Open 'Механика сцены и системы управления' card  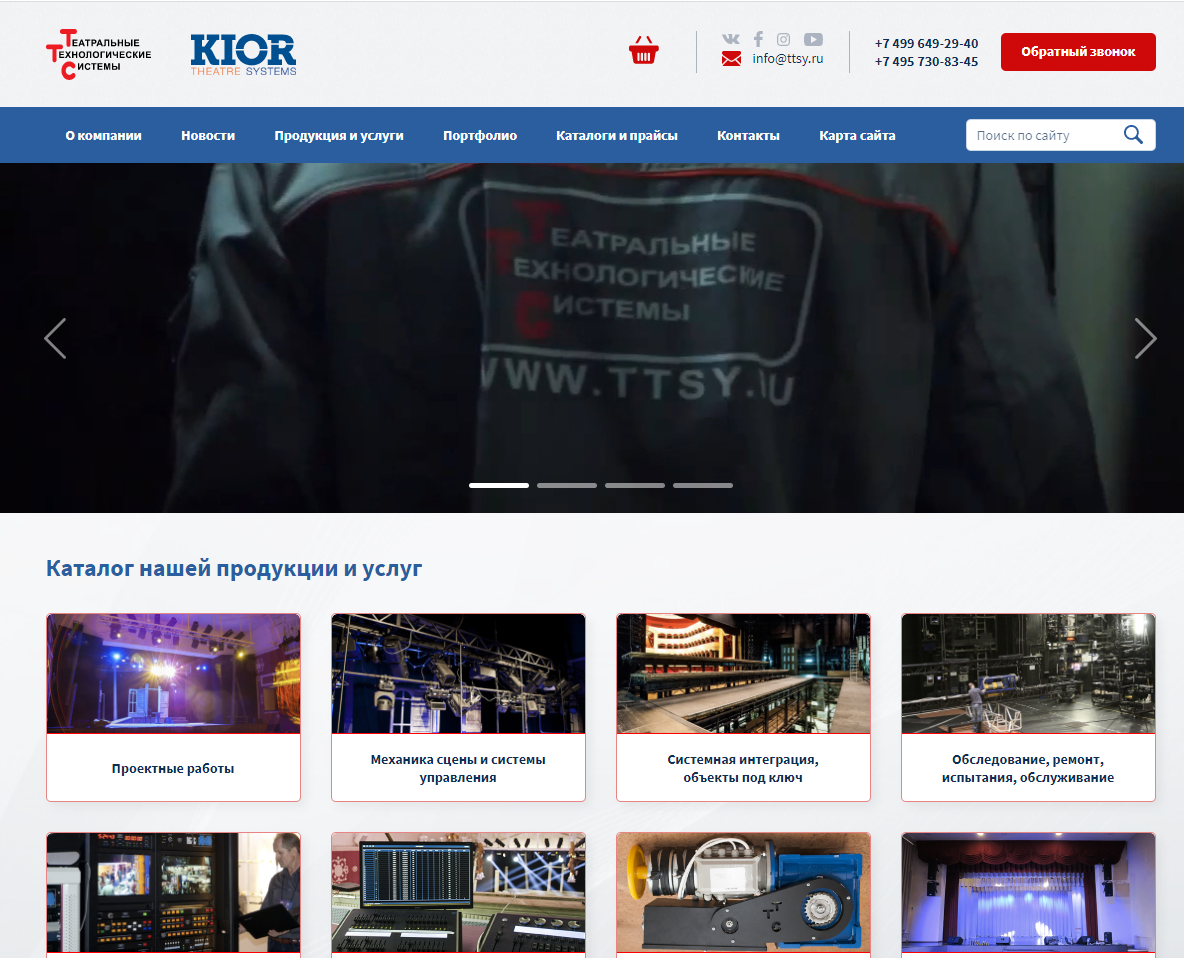tap(458, 706)
